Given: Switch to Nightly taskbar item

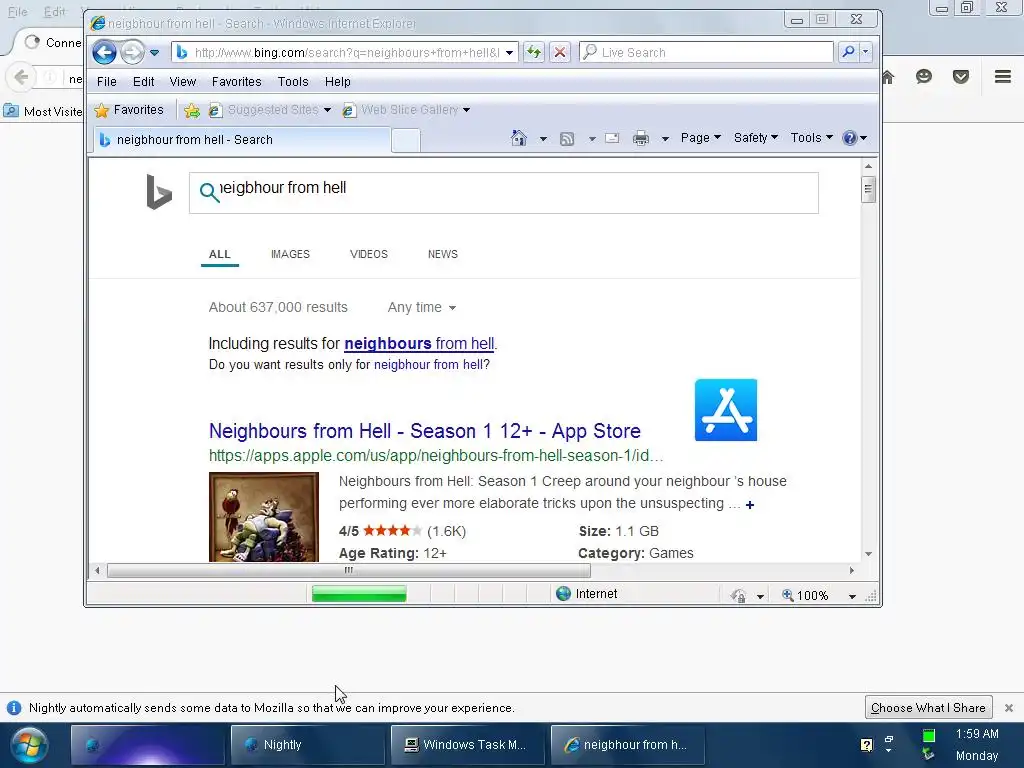Looking at the screenshot, I should (308, 744).
